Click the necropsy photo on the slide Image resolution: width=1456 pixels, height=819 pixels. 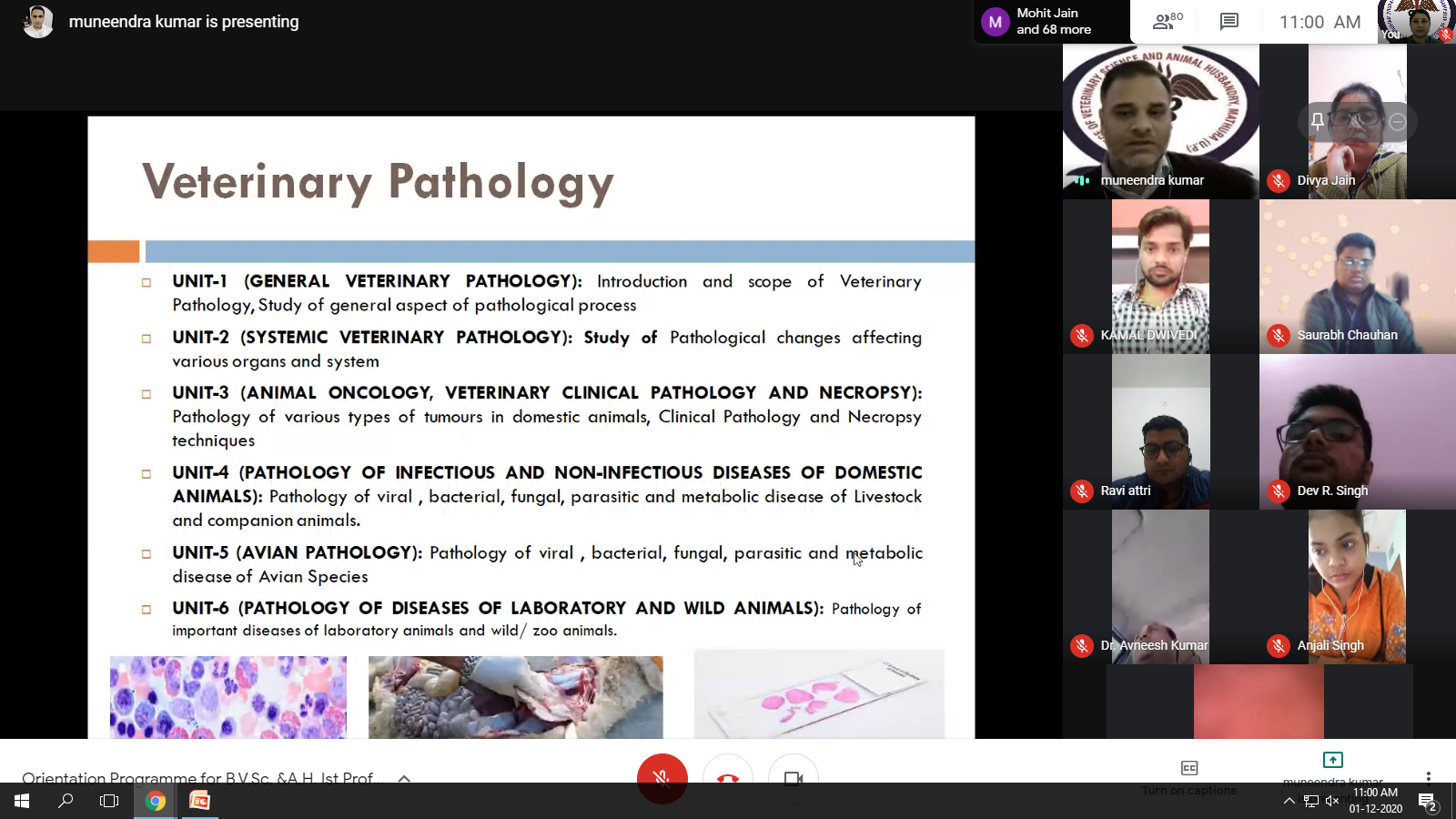pyautogui.click(x=516, y=697)
